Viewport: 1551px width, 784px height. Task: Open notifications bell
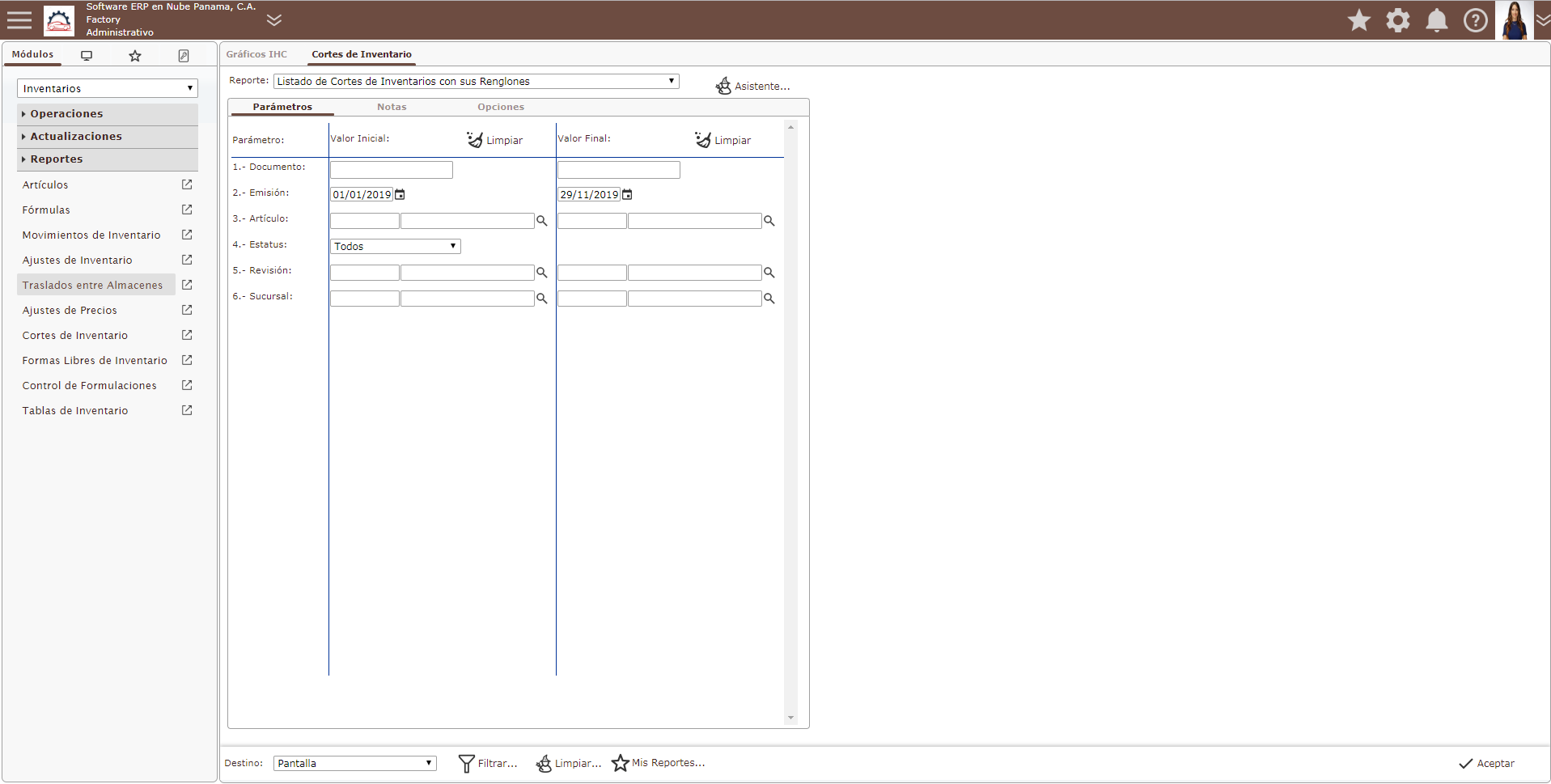point(1437,20)
